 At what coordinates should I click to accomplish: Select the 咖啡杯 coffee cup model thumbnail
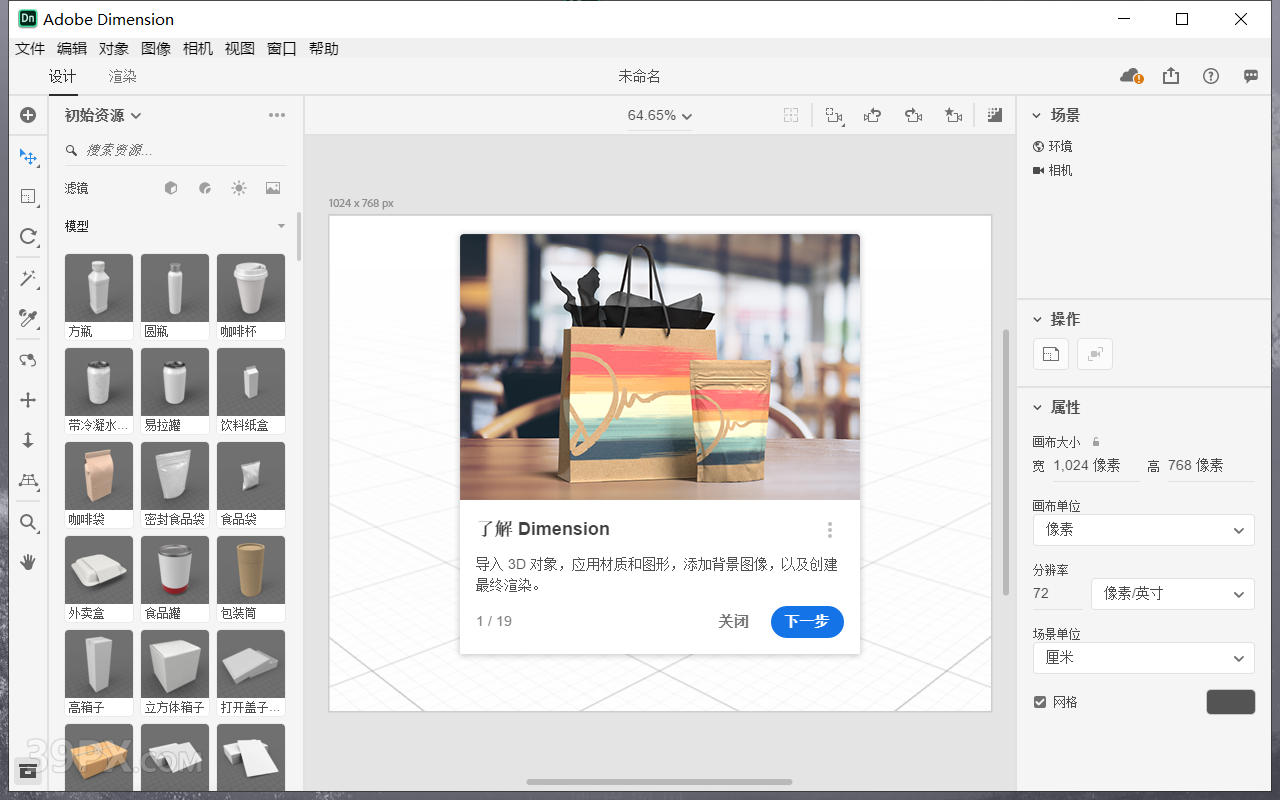tap(251, 297)
